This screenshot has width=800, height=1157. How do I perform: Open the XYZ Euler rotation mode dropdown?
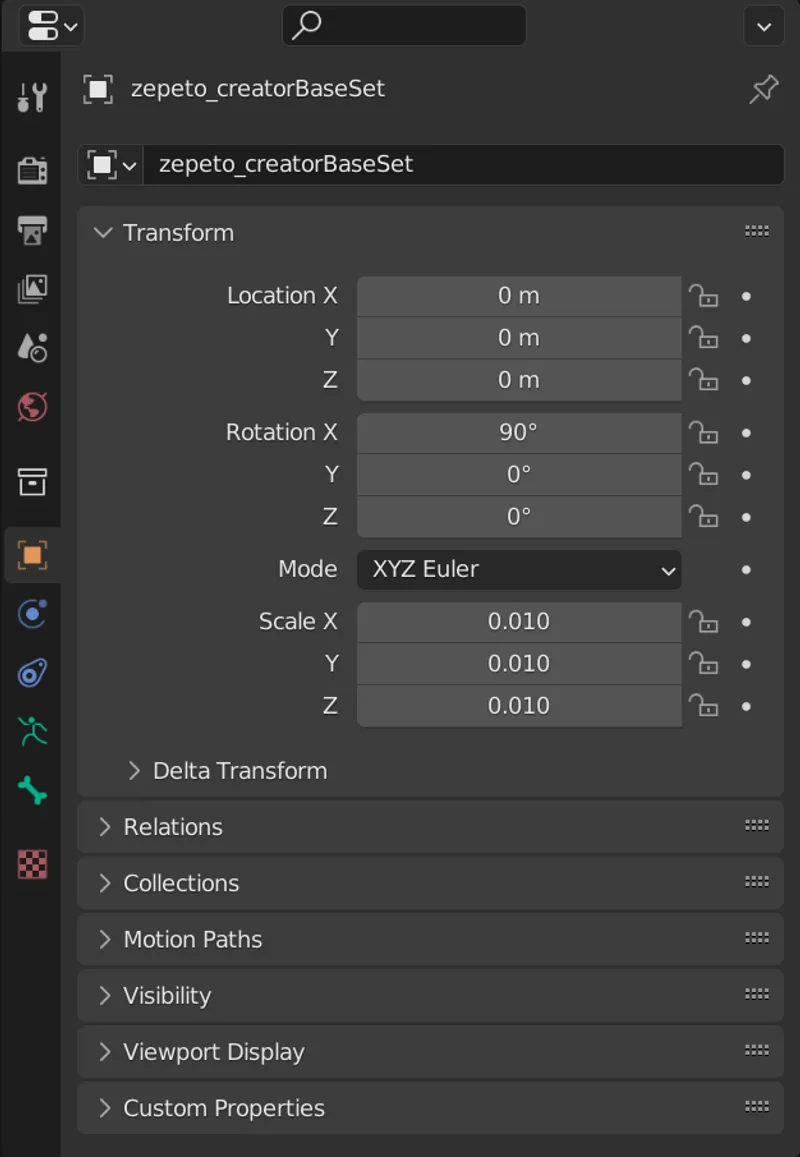click(x=518, y=569)
